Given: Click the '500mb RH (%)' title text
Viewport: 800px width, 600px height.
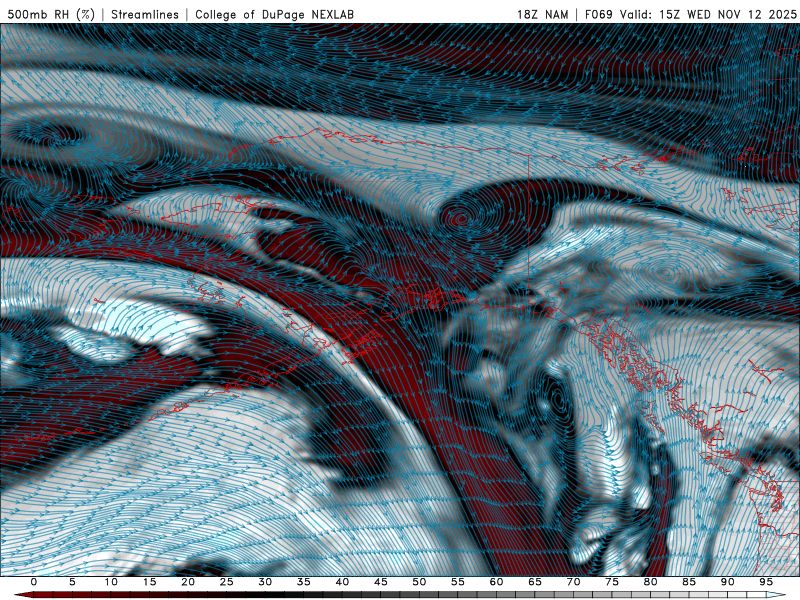Looking at the screenshot, I should (x=51, y=14).
